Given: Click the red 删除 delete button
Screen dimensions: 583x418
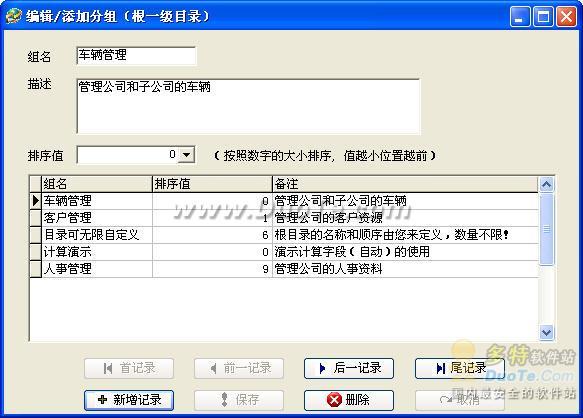Looking at the screenshot, I should 349,400.
